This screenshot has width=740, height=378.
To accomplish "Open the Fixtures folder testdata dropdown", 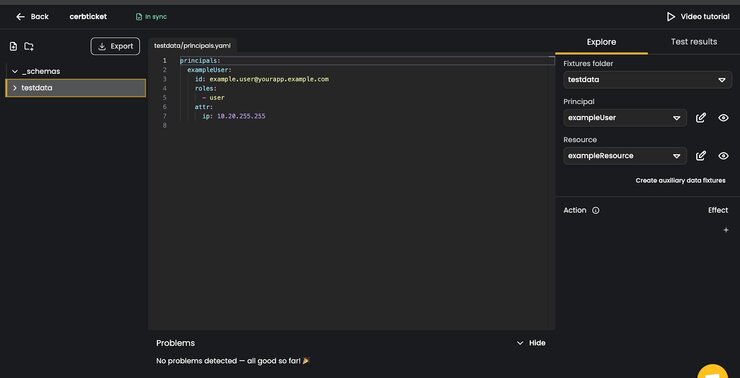I will 648,80.
